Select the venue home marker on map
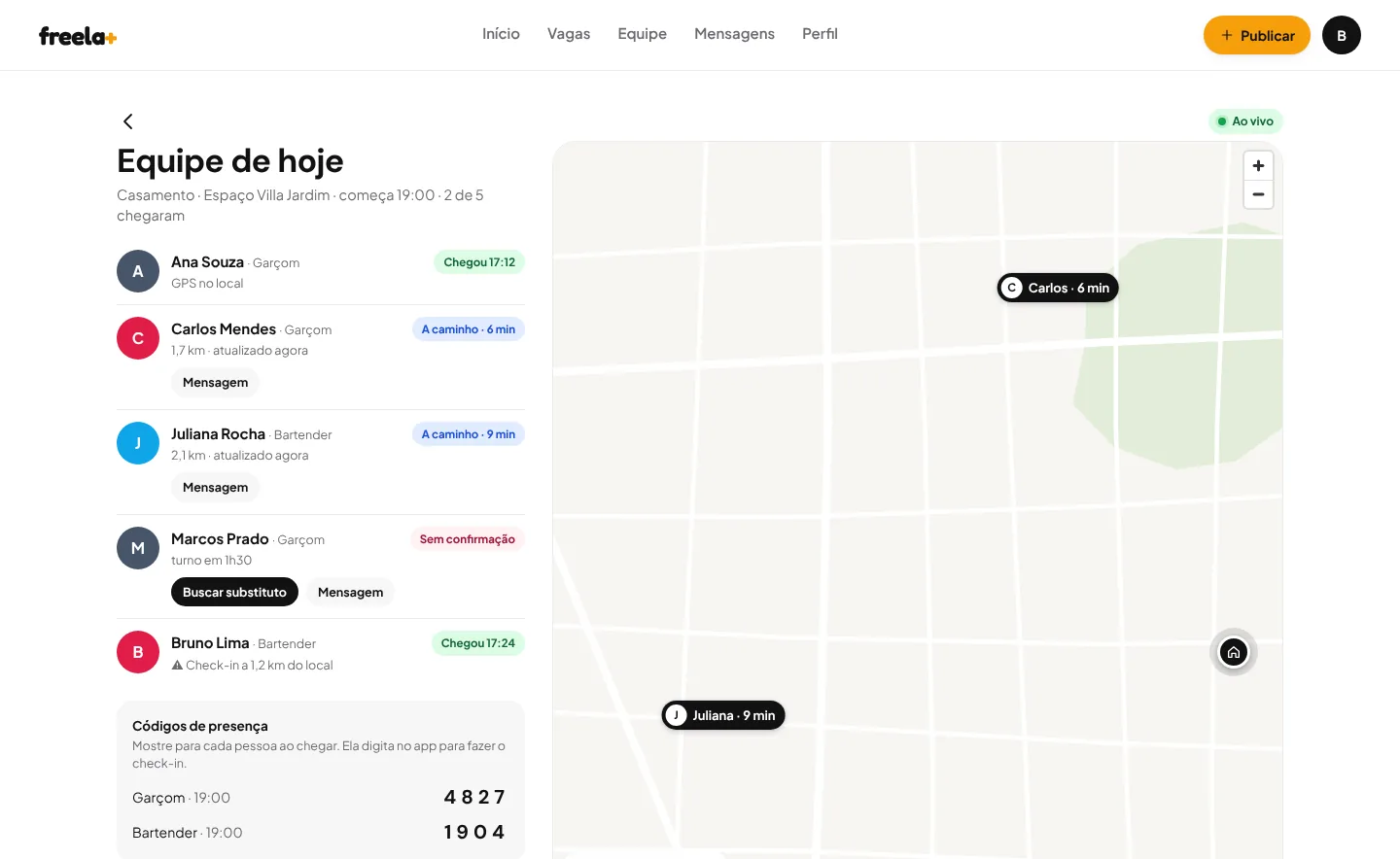 (1234, 652)
